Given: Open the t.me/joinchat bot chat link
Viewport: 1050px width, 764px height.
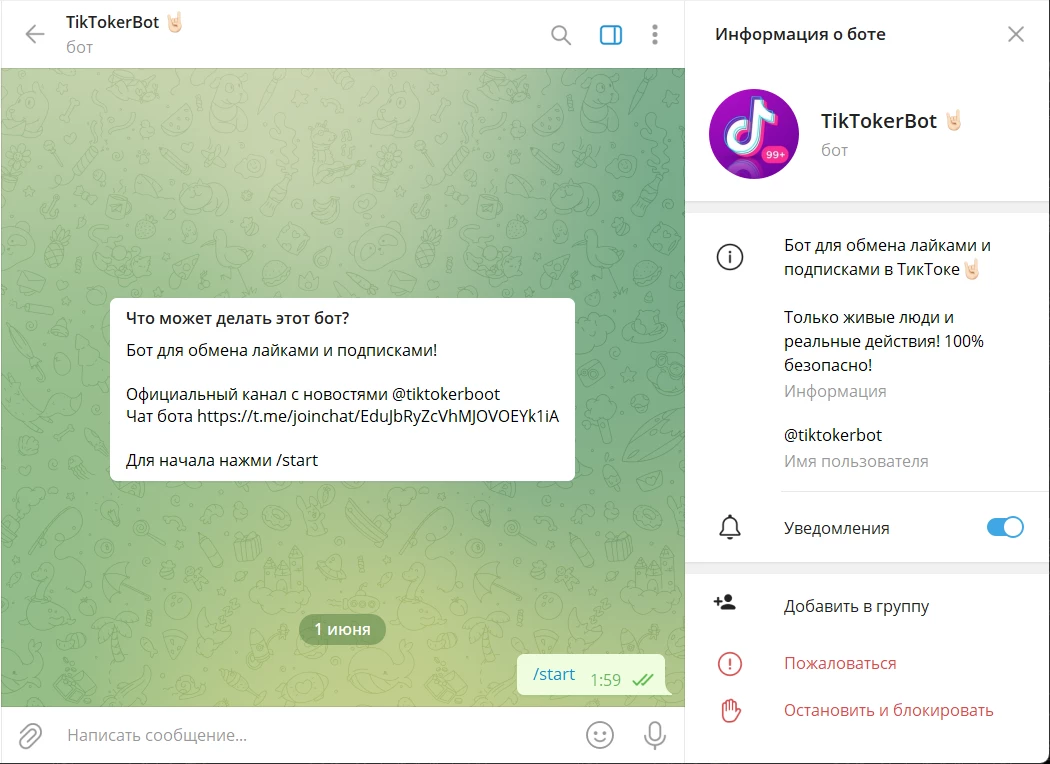Looking at the screenshot, I should pyautogui.click(x=378, y=416).
